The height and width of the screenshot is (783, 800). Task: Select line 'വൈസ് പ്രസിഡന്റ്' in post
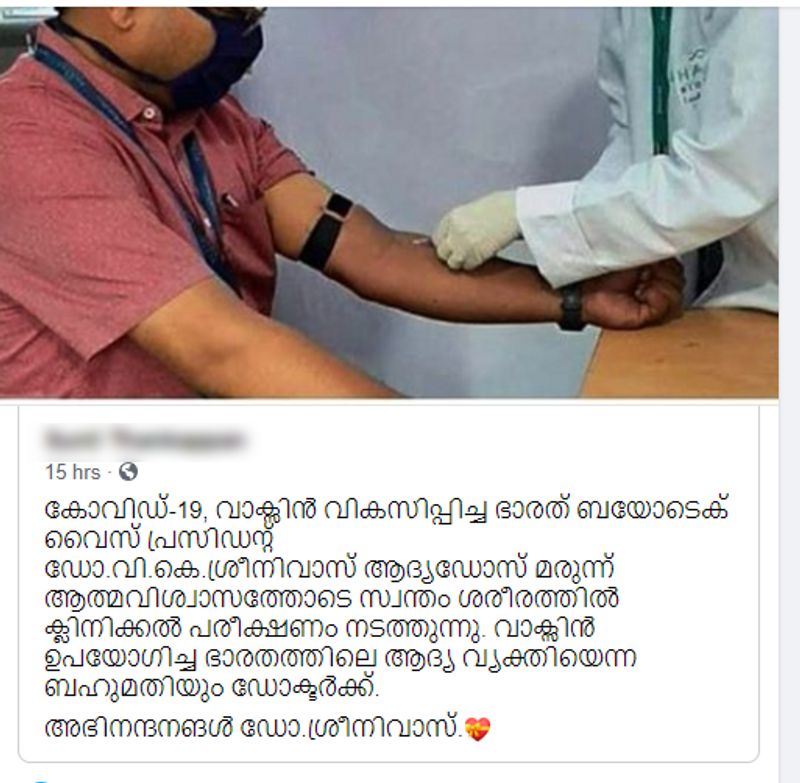tap(162, 540)
